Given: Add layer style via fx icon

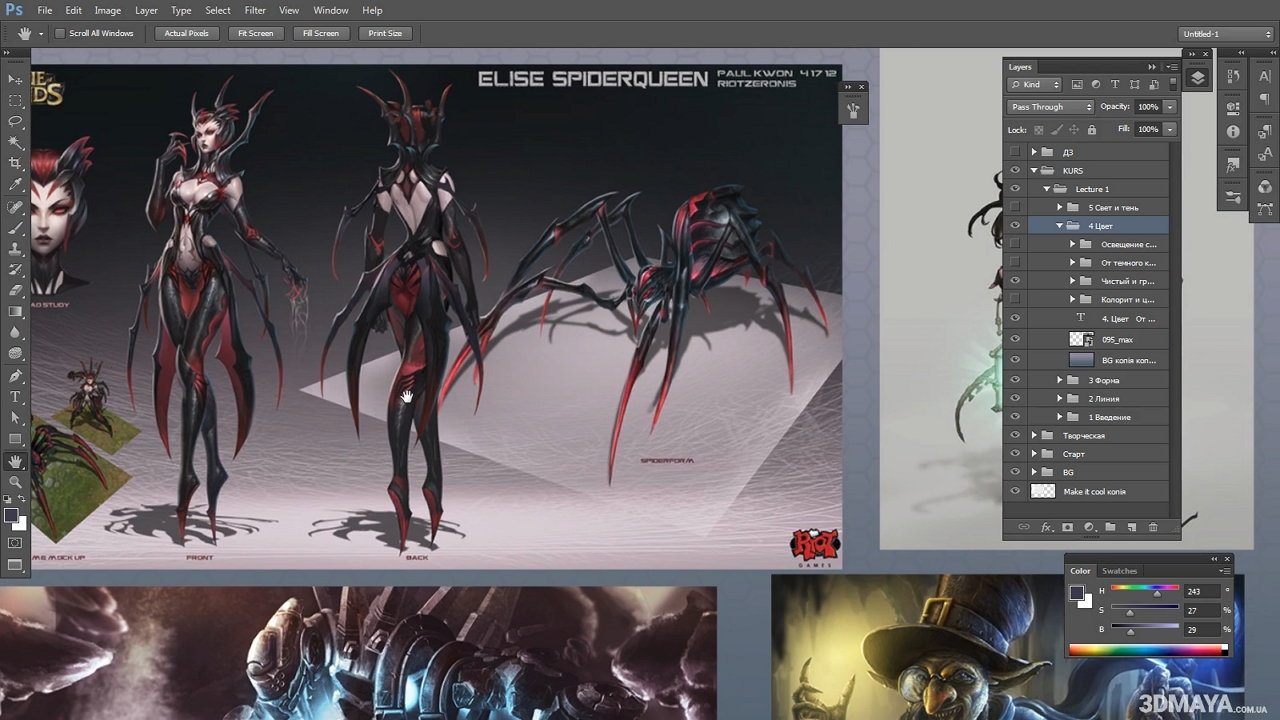Looking at the screenshot, I should tap(1047, 527).
